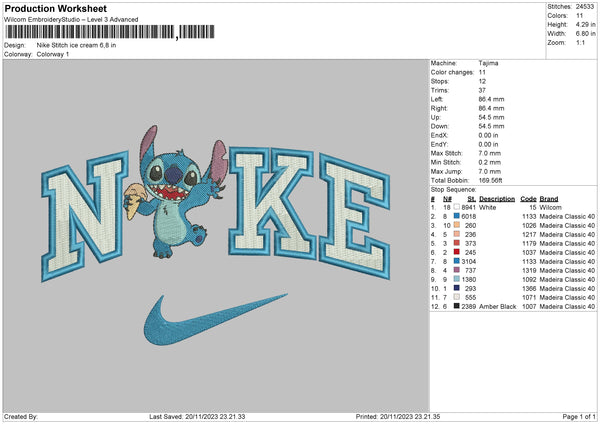Image resolution: width=600 pixels, height=424 pixels.
Task: Click the 'Description' column header
Action: click(x=497, y=199)
